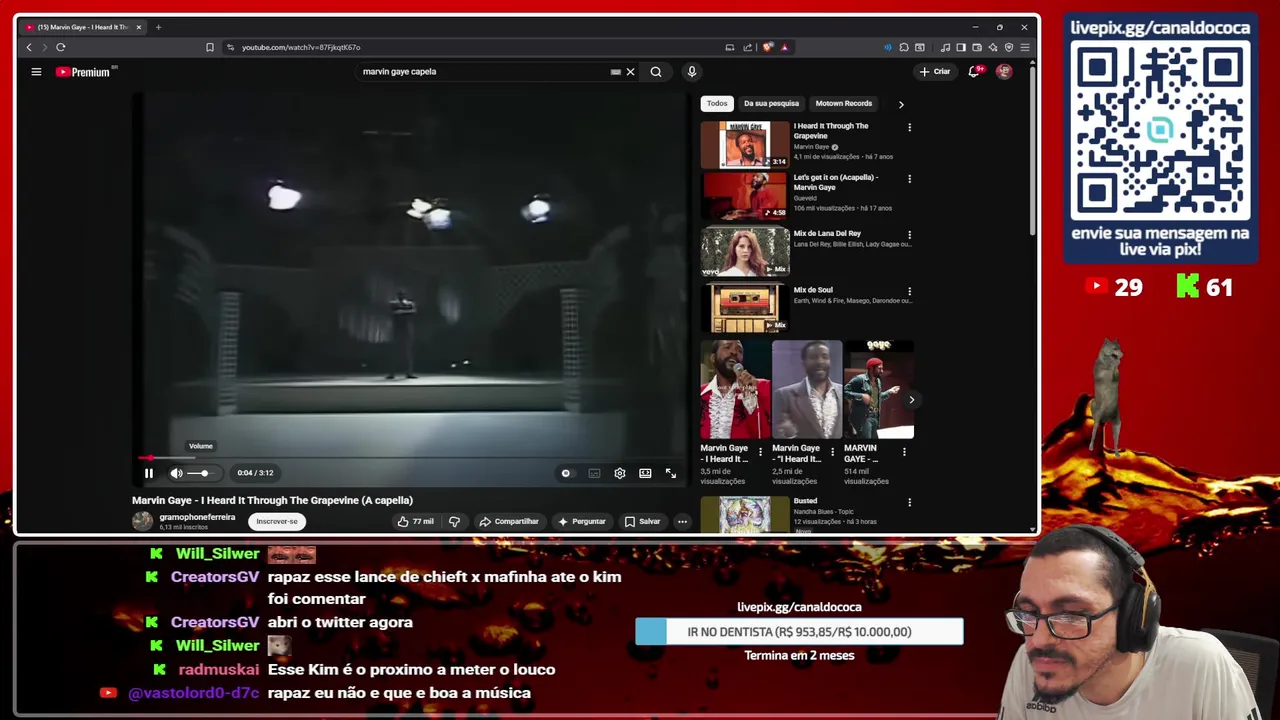
Task: Like the video (77 mil)
Action: click(415, 521)
